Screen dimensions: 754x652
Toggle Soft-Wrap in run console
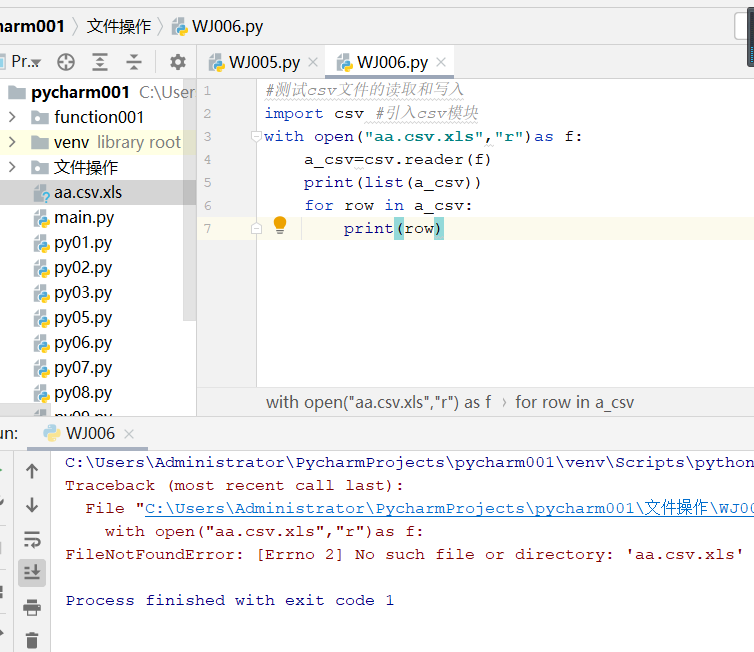pos(32,539)
